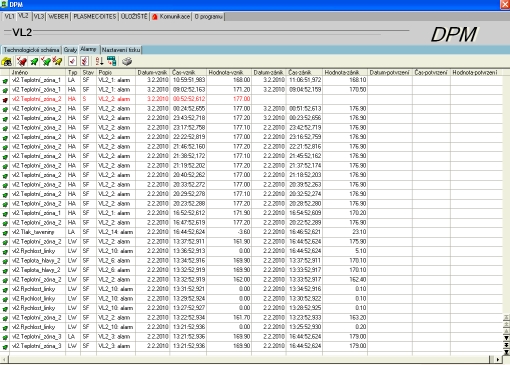Sort by the Jméno column header

point(38,72)
